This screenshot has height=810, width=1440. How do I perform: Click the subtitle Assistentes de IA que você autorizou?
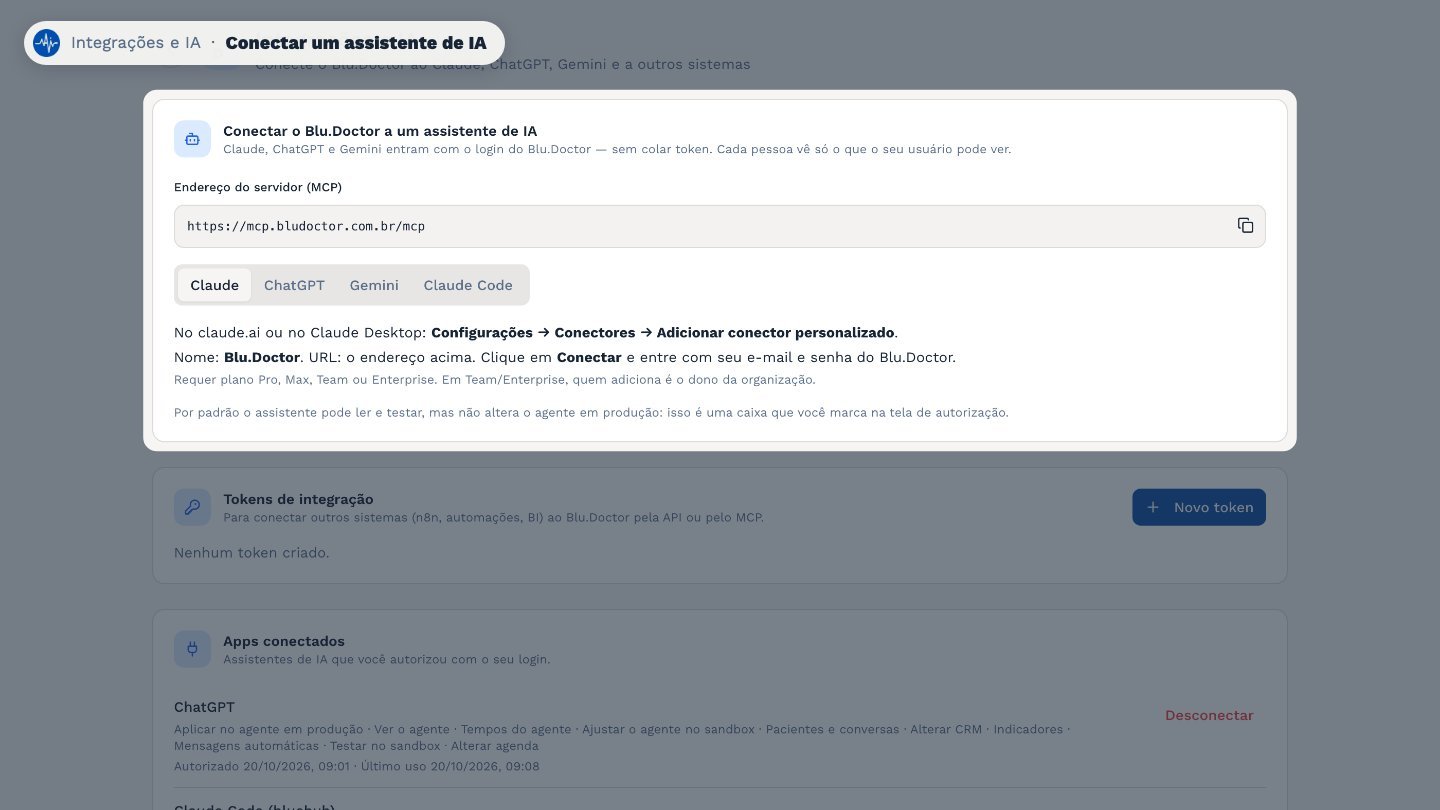pos(386,659)
